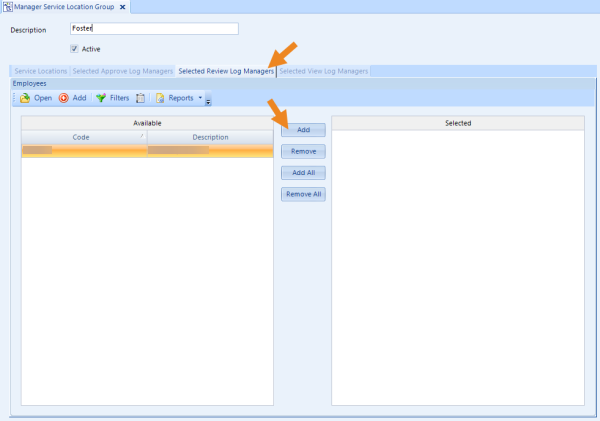Image resolution: width=600 pixels, height=421 pixels.
Task: Click the Remove All button
Action: [303, 194]
